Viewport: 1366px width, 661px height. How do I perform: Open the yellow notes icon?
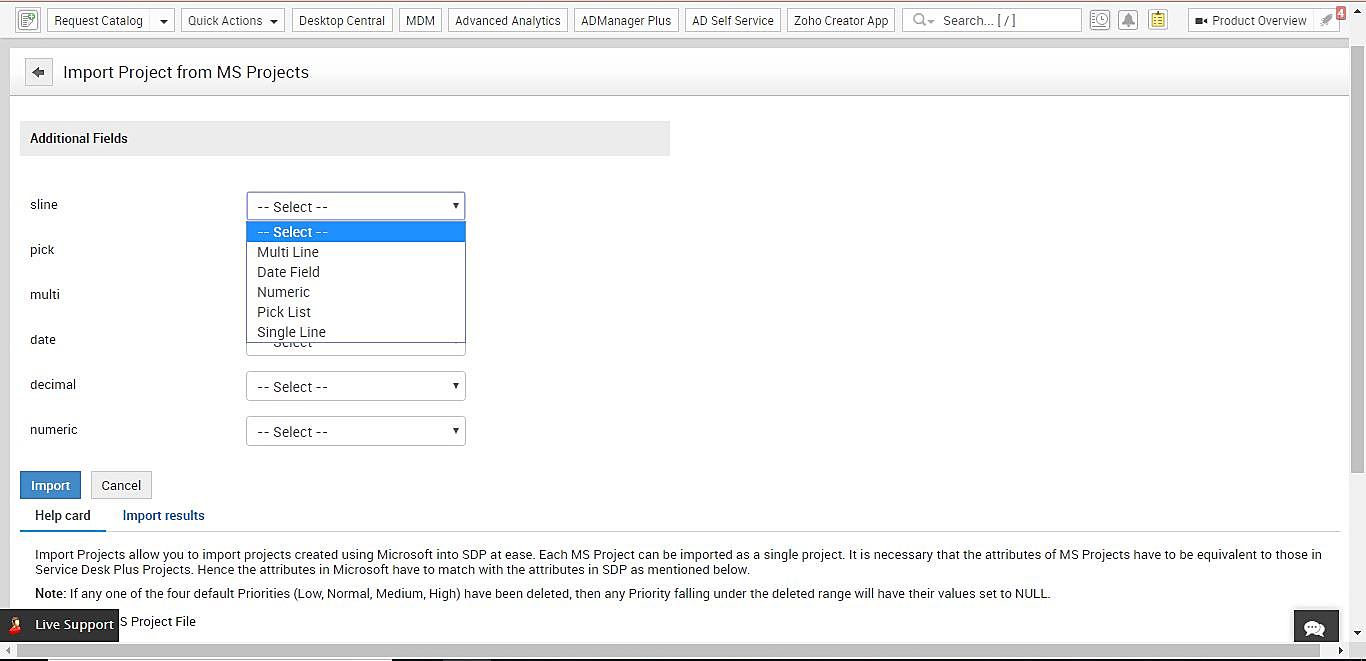1158,20
